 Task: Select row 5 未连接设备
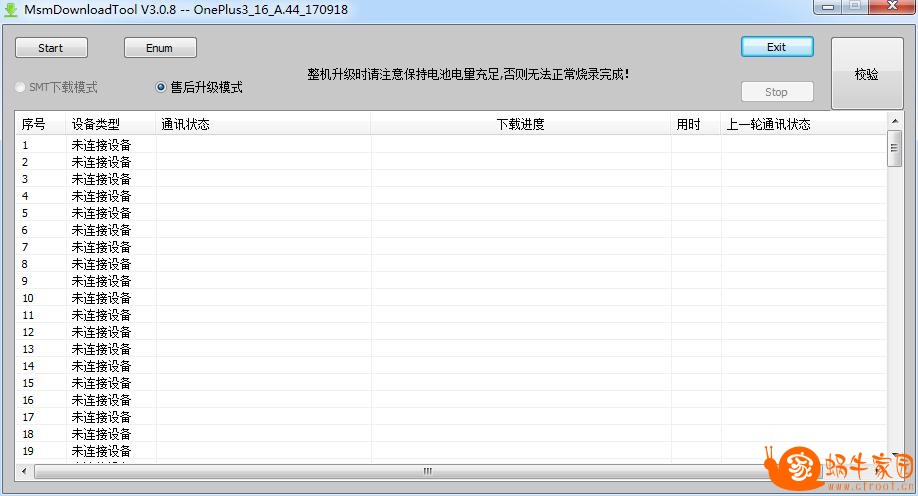coord(451,213)
